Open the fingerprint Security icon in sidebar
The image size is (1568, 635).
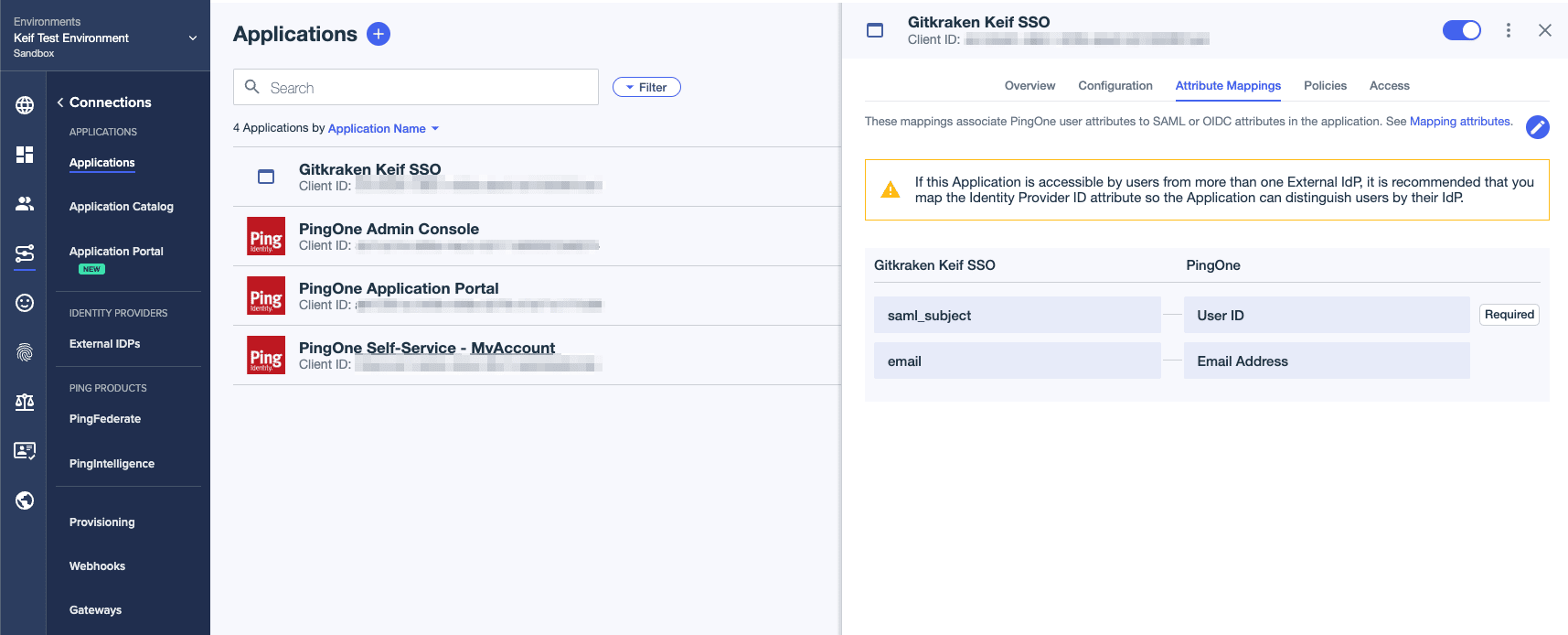click(25, 352)
